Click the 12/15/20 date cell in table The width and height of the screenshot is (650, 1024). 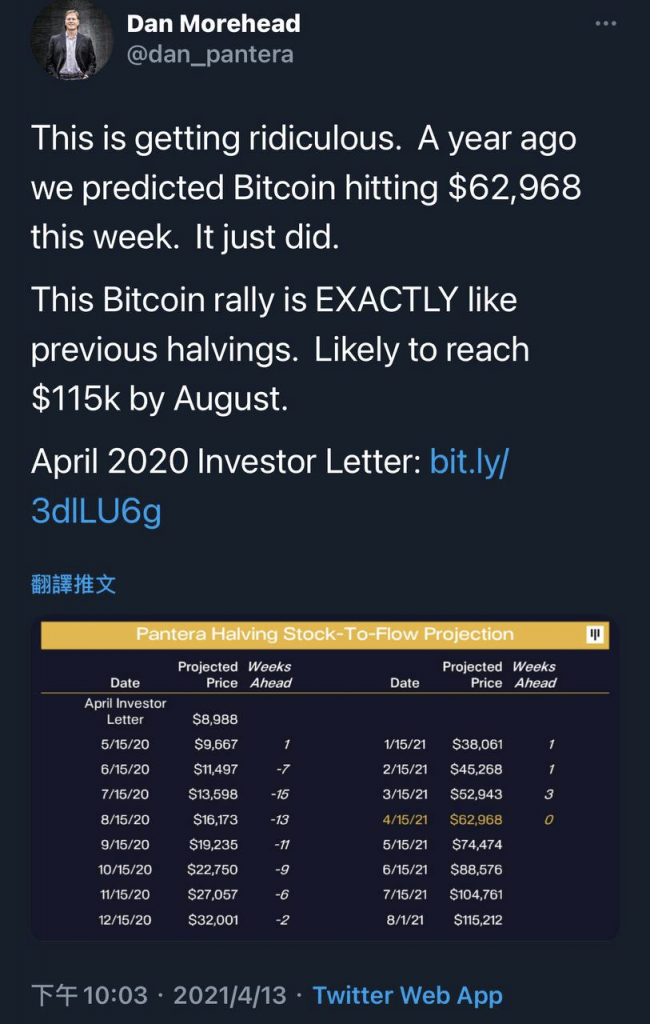click(125, 920)
